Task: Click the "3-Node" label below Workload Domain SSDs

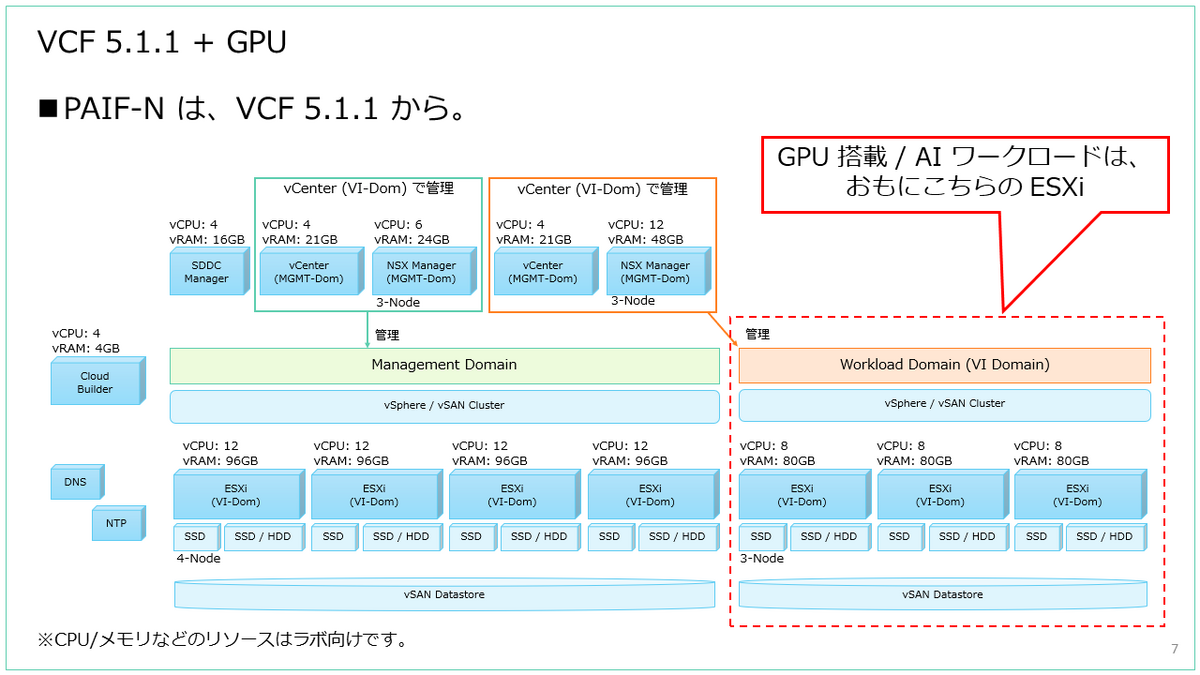Action: point(762,559)
